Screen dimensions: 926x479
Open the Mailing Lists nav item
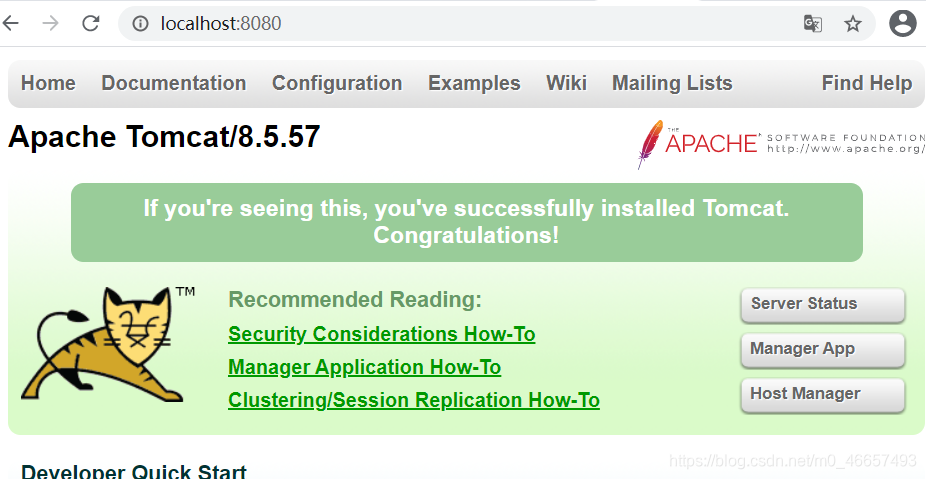pyautogui.click(x=672, y=83)
